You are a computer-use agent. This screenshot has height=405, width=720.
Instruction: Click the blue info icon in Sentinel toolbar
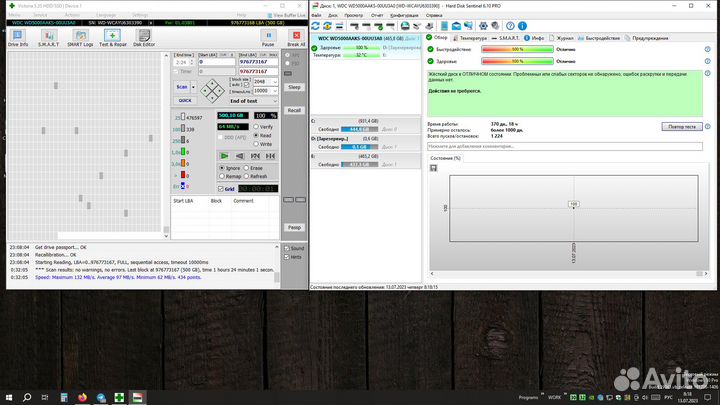click(522, 26)
